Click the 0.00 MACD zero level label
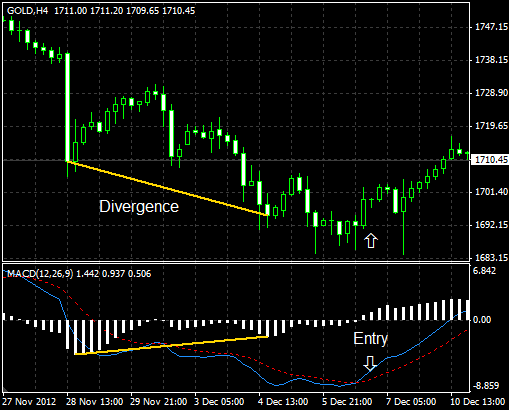The image size is (509, 410). click(x=482, y=320)
